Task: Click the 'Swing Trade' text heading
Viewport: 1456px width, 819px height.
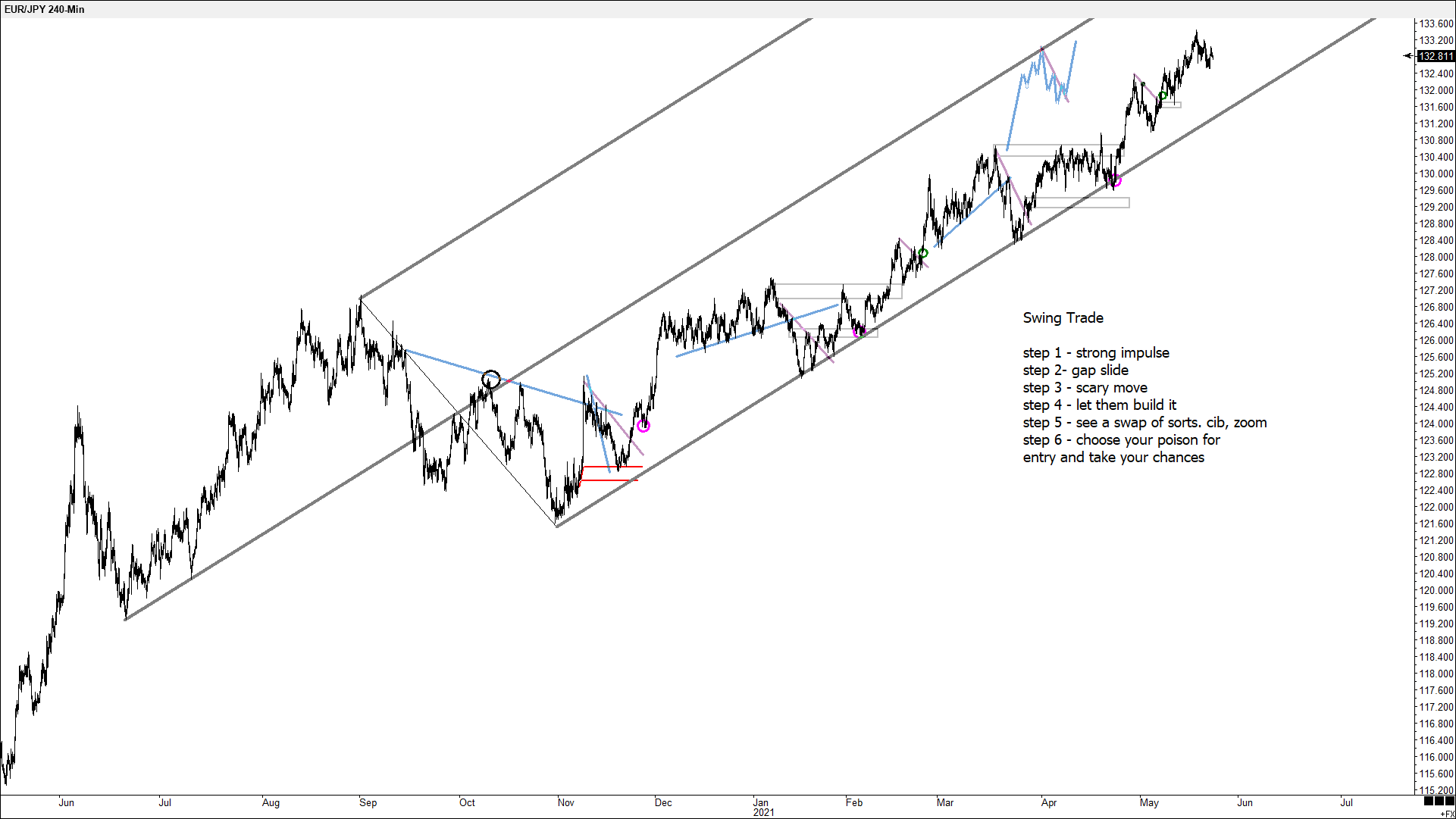Action: pos(1063,318)
